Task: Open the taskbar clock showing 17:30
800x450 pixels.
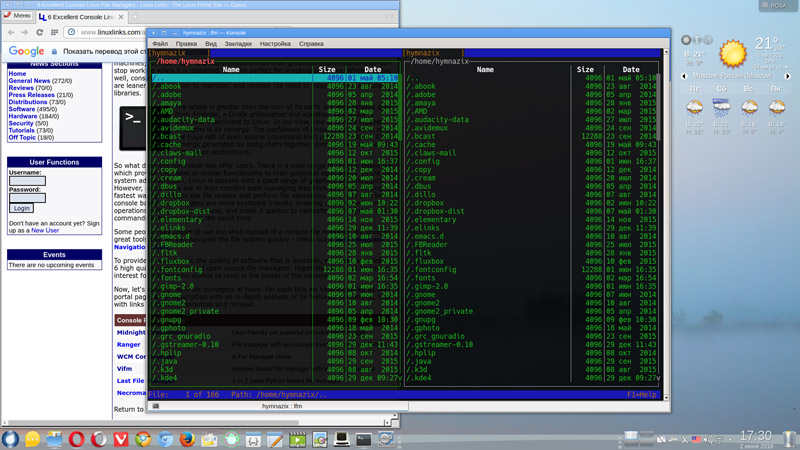Action: click(756, 439)
